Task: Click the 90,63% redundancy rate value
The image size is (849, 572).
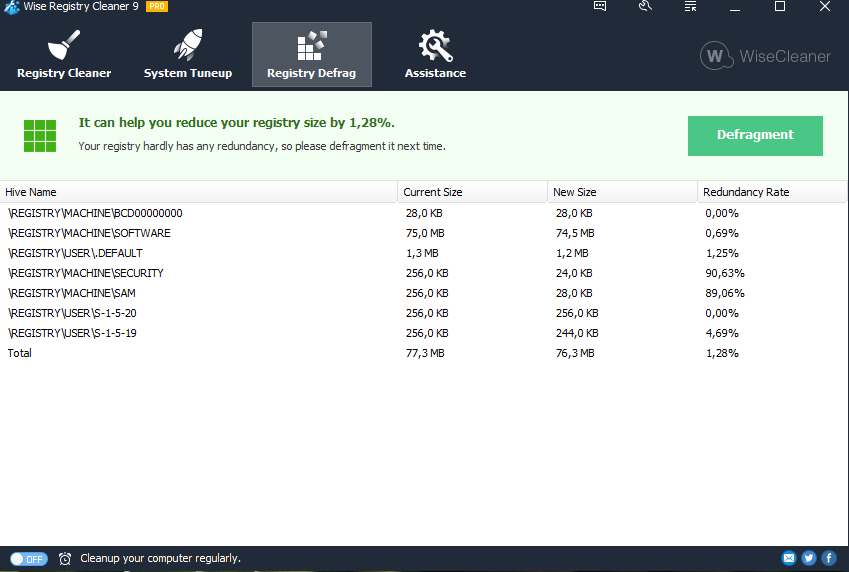Action: coord(725,274)
